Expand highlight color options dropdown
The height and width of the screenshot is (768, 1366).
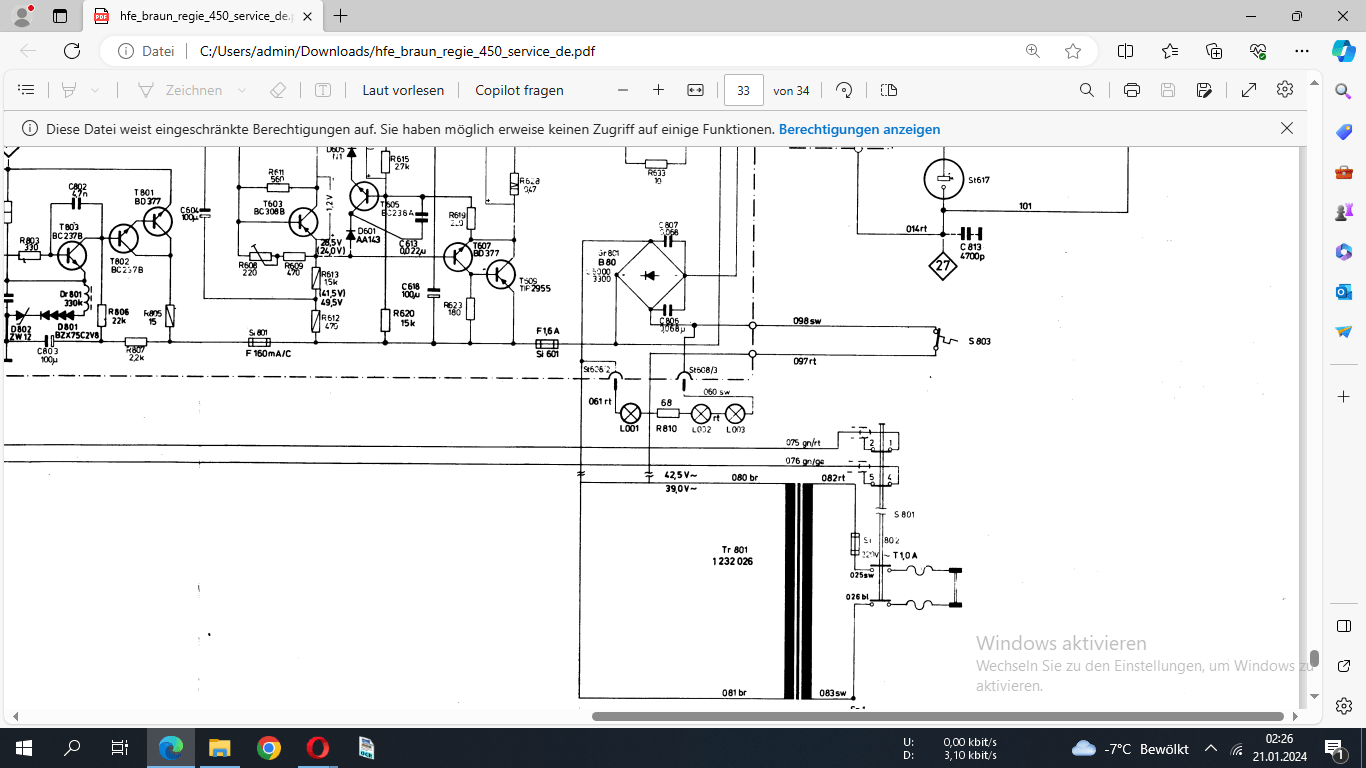pyautogui.click(x=95, y=90)
